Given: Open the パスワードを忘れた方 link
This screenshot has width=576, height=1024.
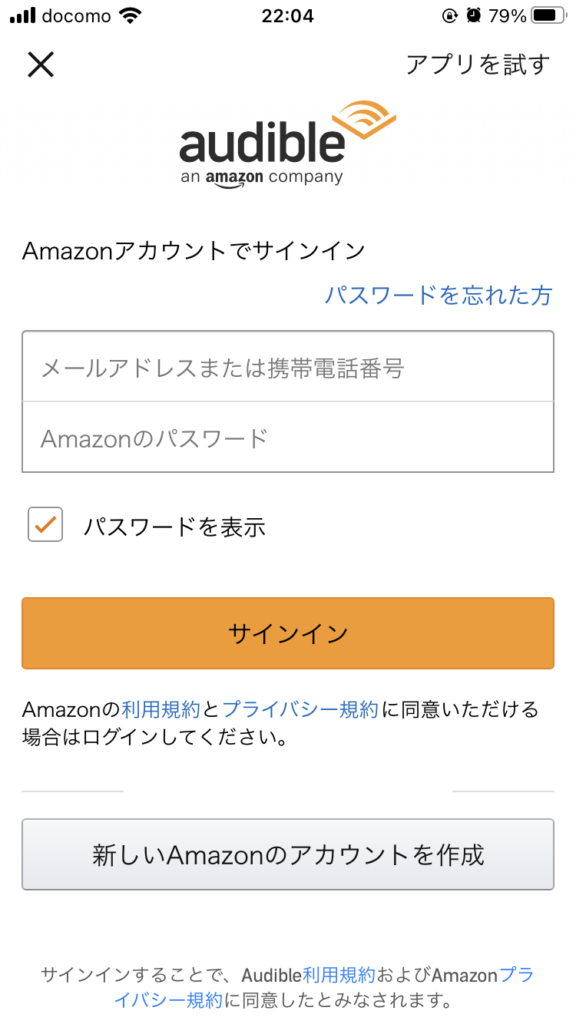Looking at the screenshot, I should coord(439,295).
